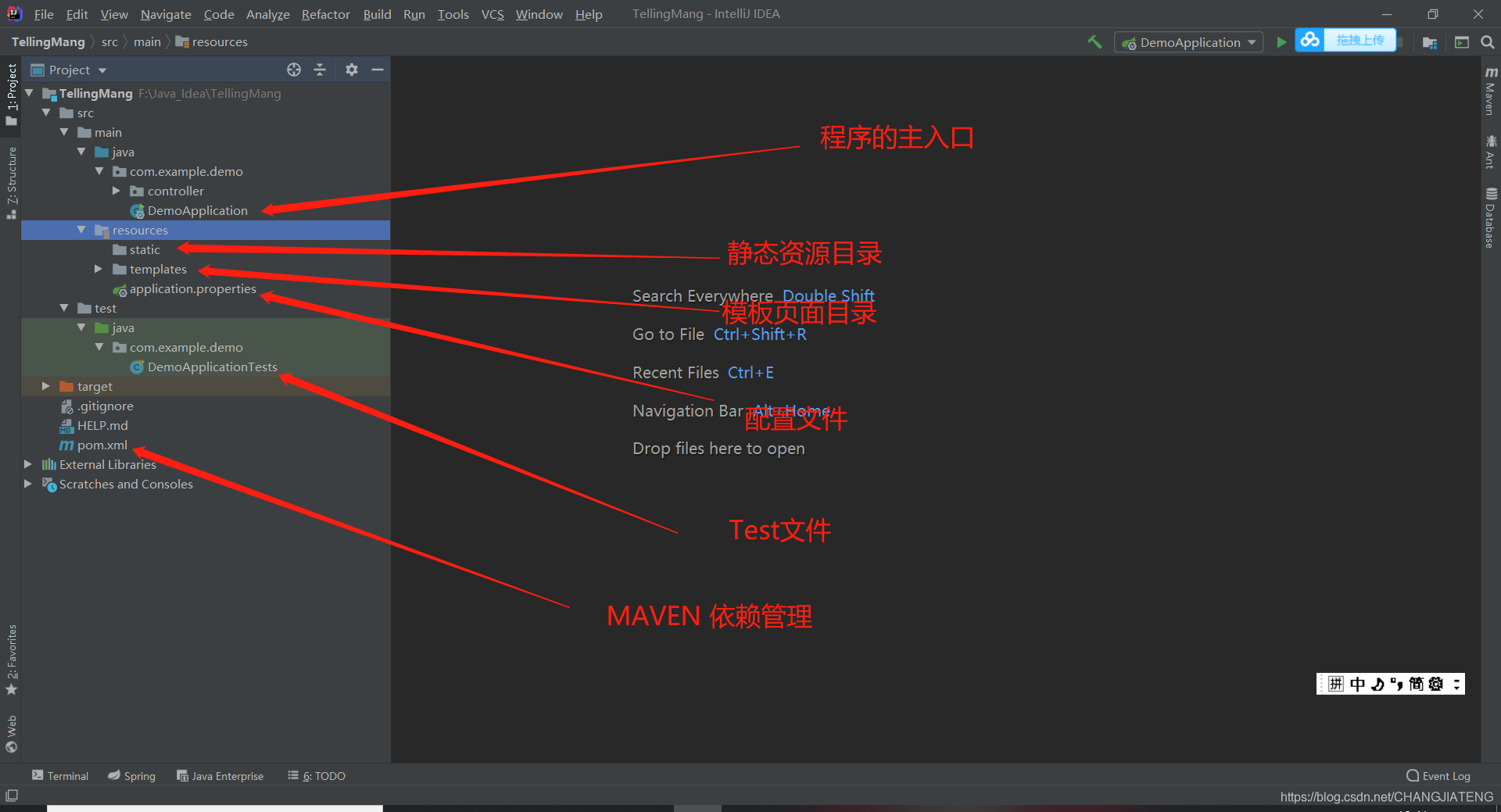Click the tool windows toggle icon bottom-left

pos(12,796)
